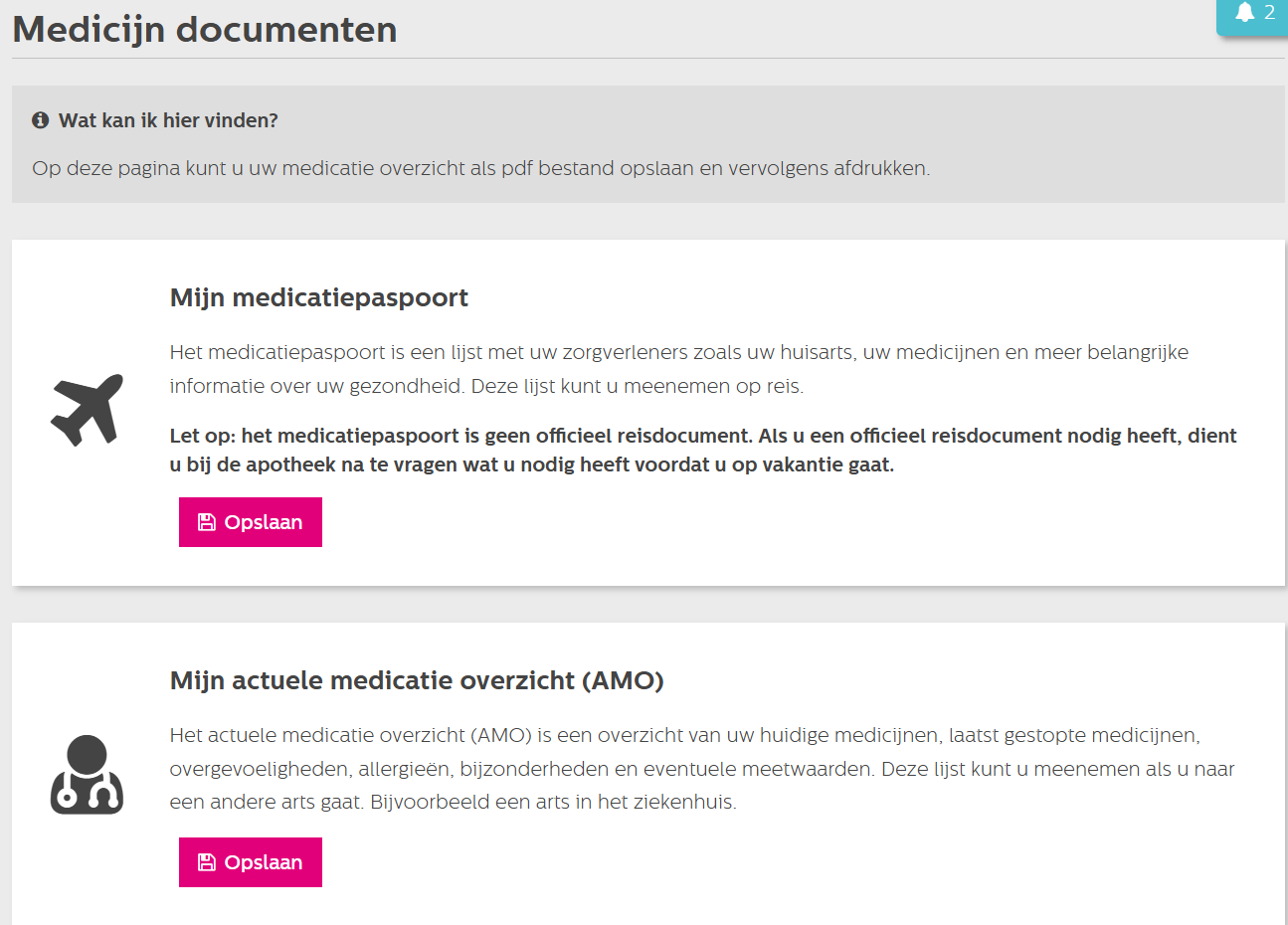Click the 'Op deze pagina kunt u' info text
The width and height of the screenshot is (1288, 925).
pos(480,168)
